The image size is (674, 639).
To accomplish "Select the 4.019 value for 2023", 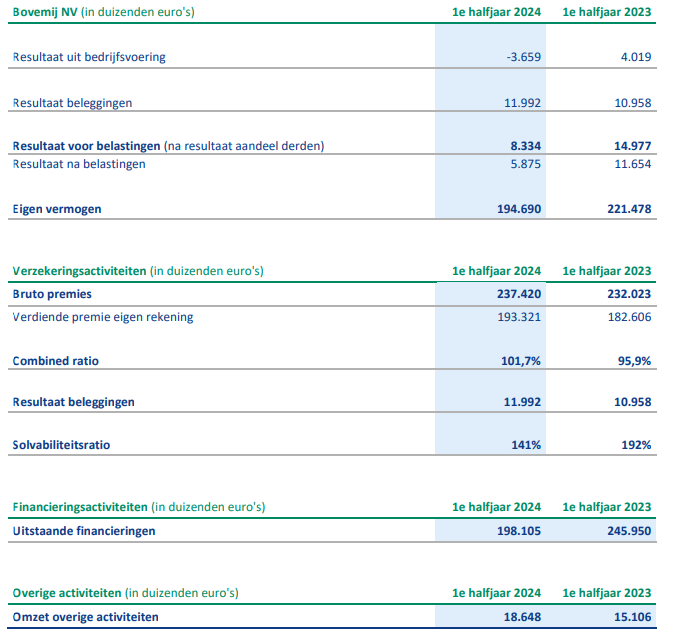I will click(635, 57).
